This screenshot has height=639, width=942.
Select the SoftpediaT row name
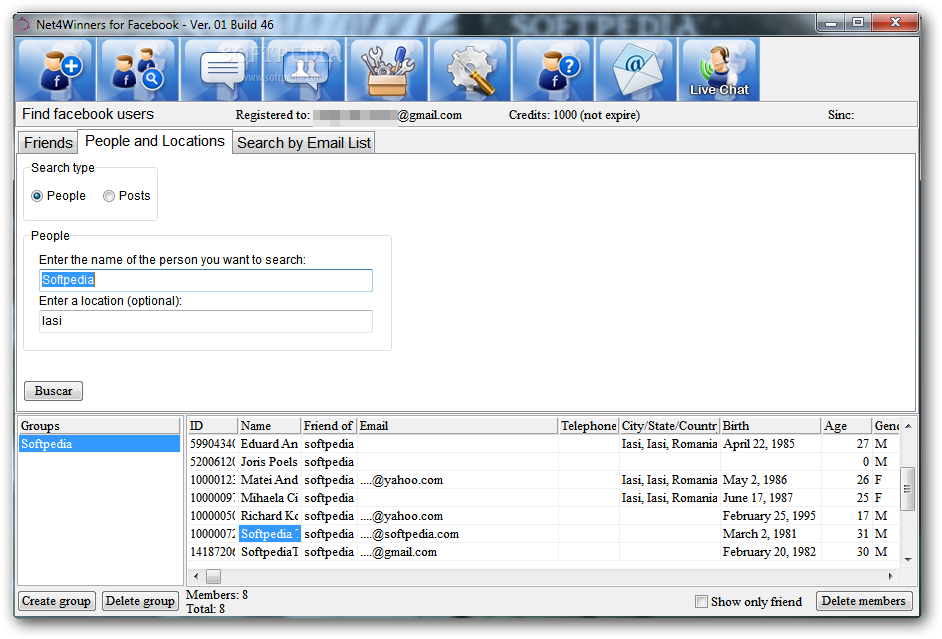269,552
